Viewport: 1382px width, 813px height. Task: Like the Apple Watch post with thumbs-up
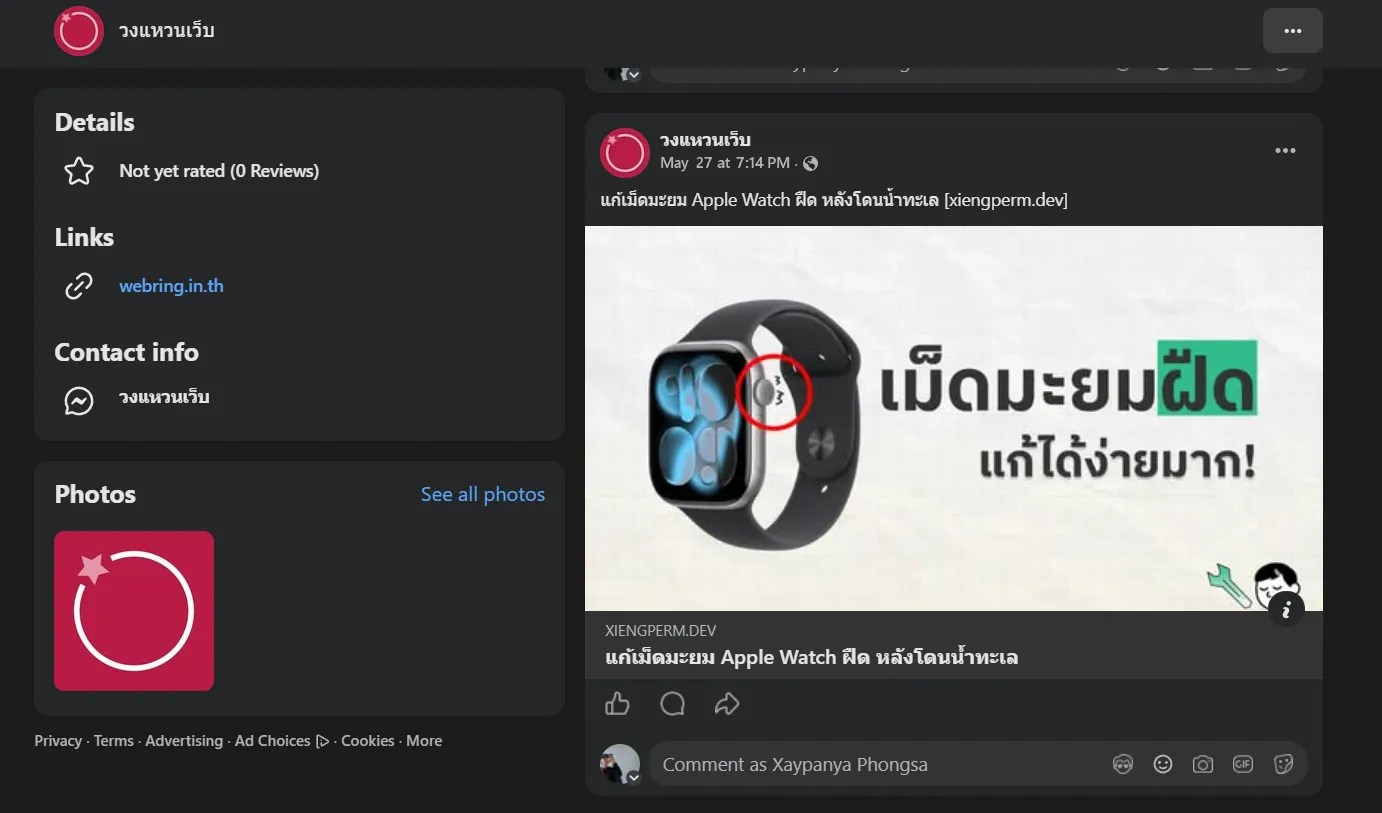(618, 704)
